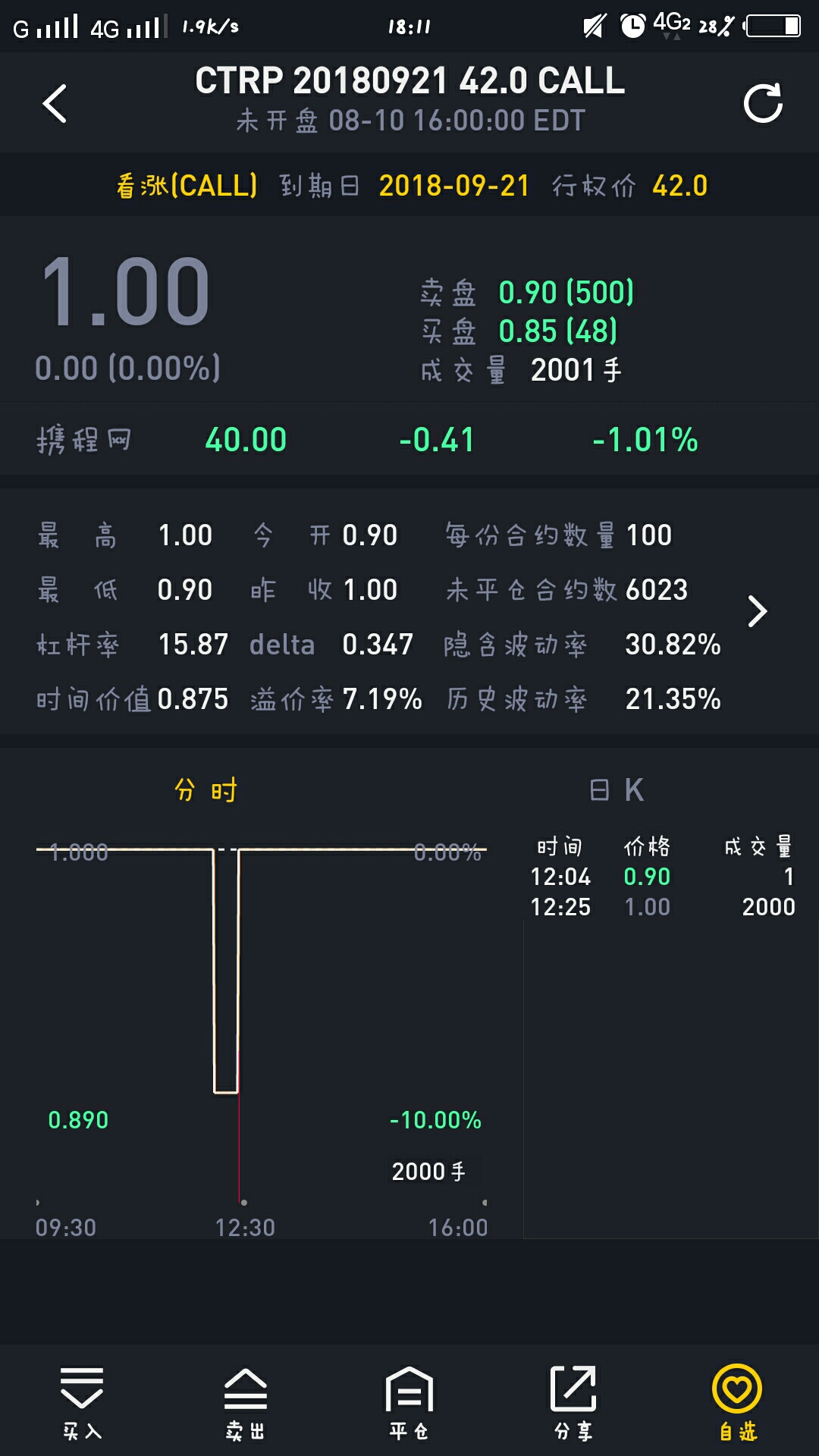Viewport: 819px width, 1456px height.
Task: Tap the alarm clock status icon
Action: [x=632, y=27]
